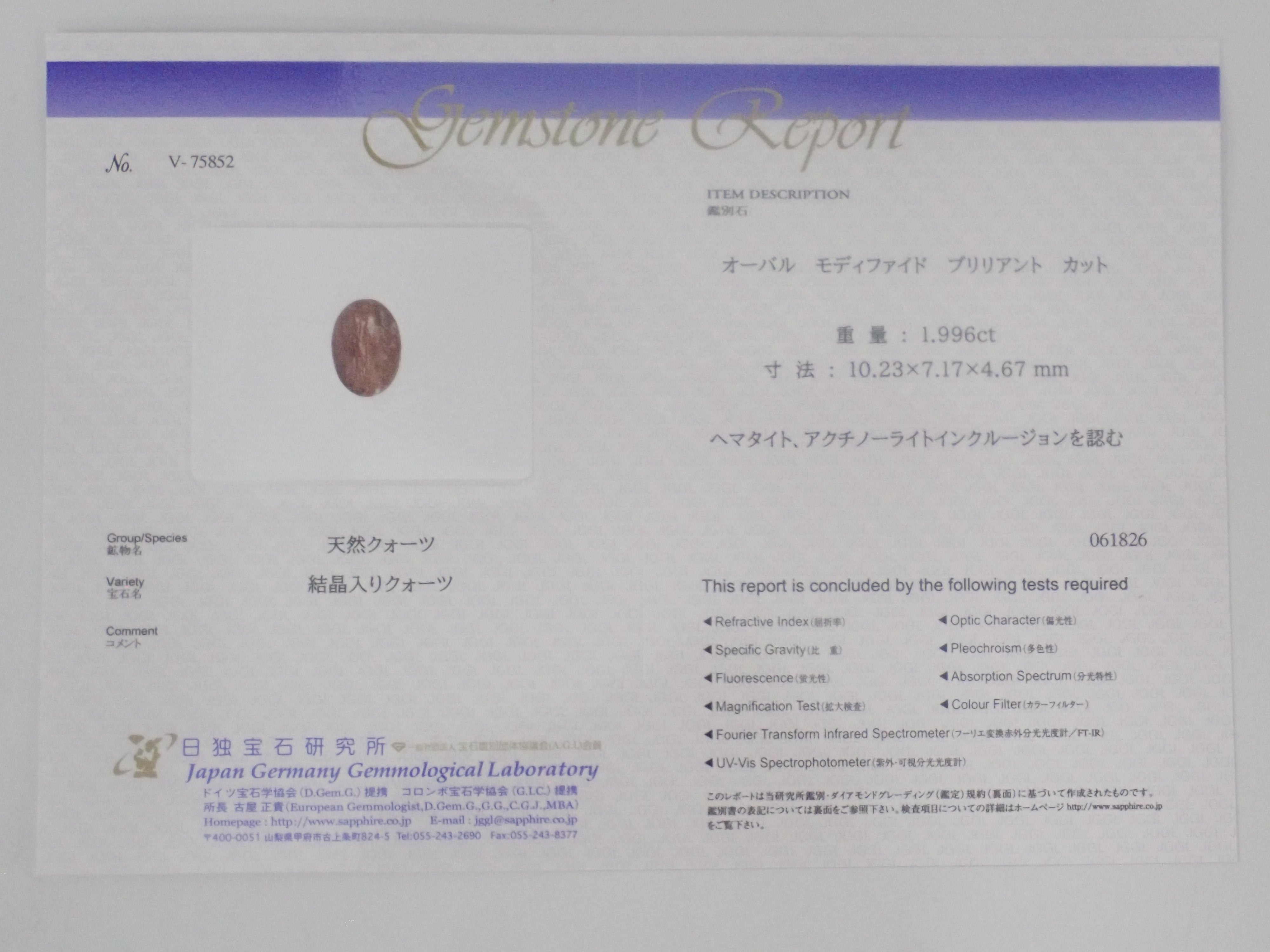The height and width of the screenshot is (952, 1270).
Task: Select the 日独宝石研究所 laboratory name
Action: point(284,747)
